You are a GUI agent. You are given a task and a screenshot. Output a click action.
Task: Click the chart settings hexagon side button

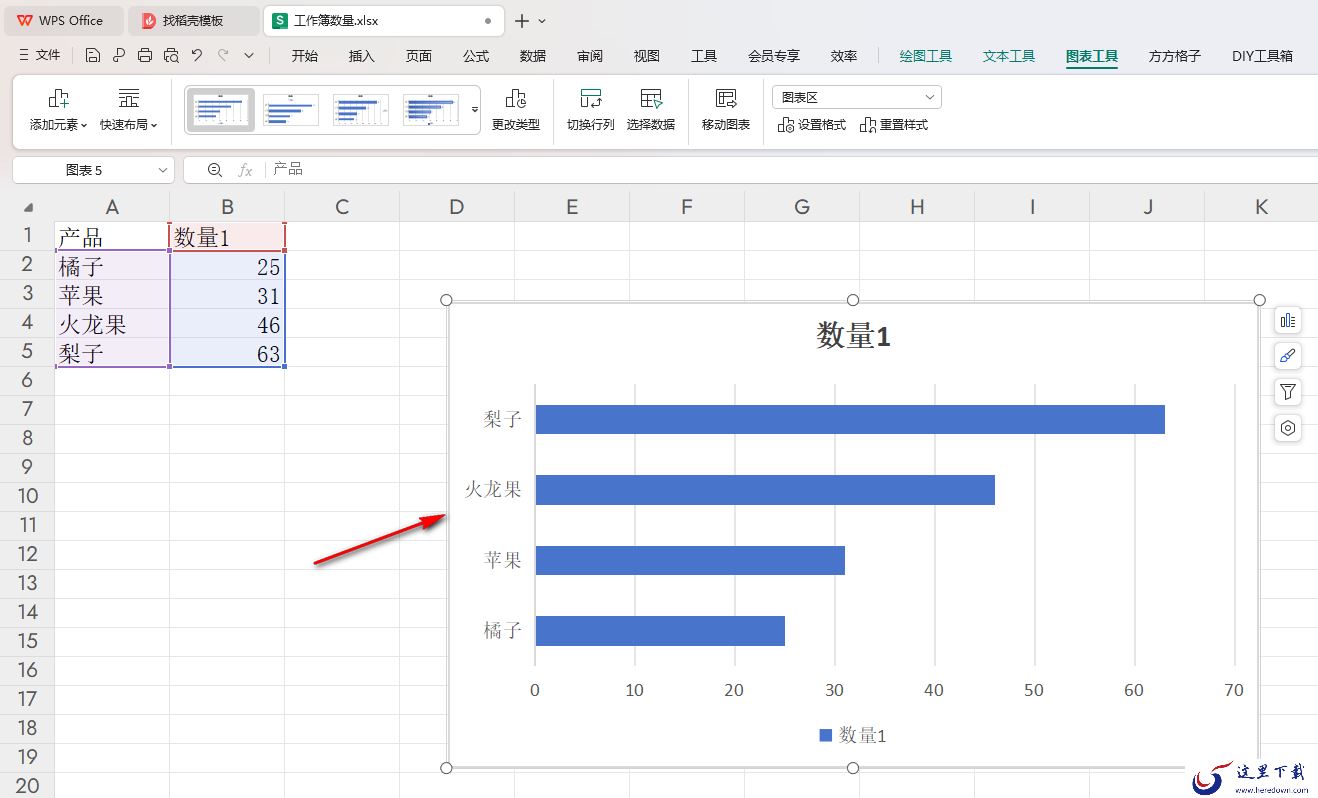(1288, 428)
